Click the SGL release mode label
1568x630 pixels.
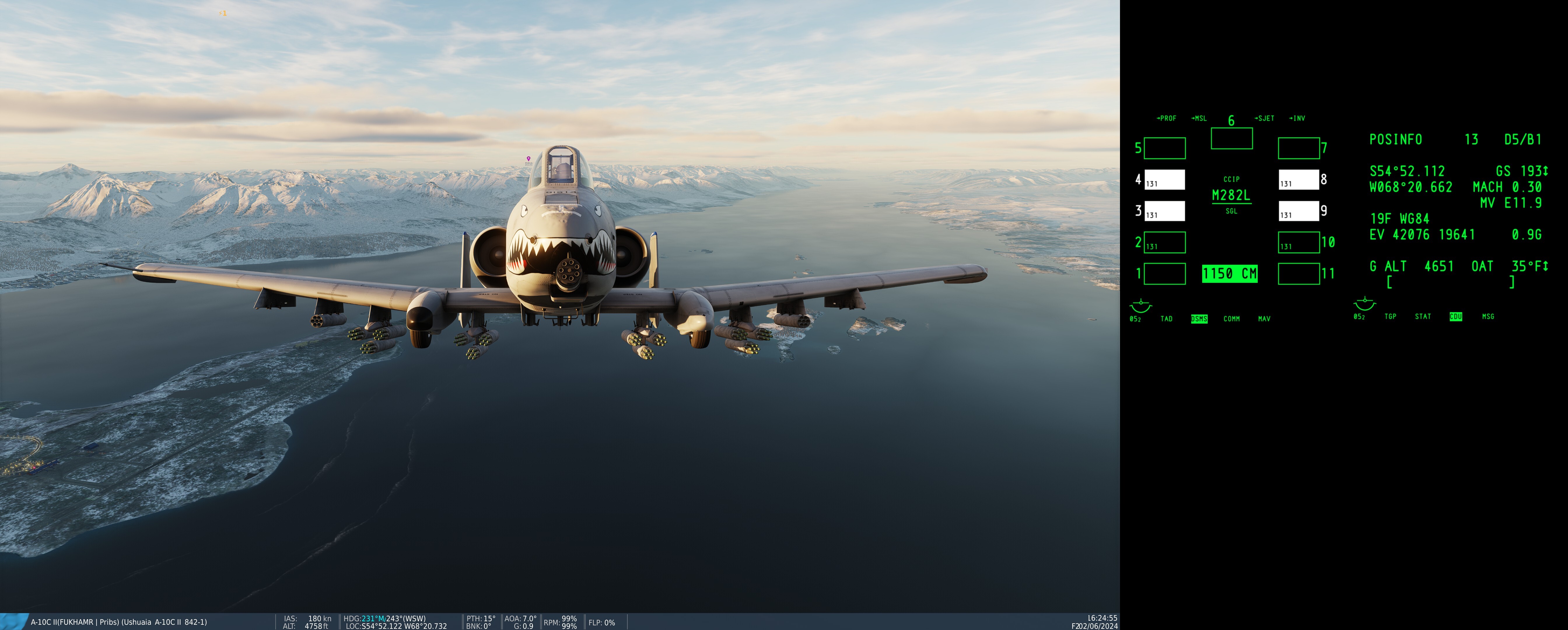click(1231, 211)
